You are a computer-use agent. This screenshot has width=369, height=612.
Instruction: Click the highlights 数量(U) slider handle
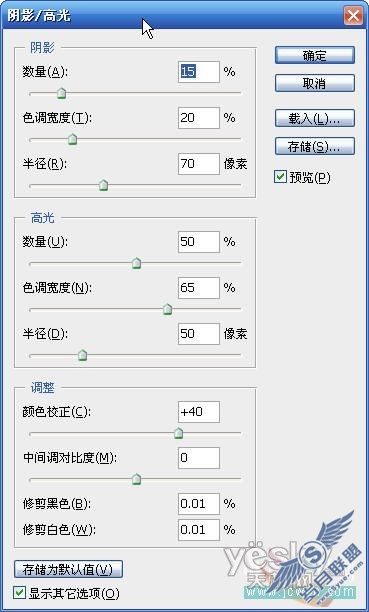(136, 263)
